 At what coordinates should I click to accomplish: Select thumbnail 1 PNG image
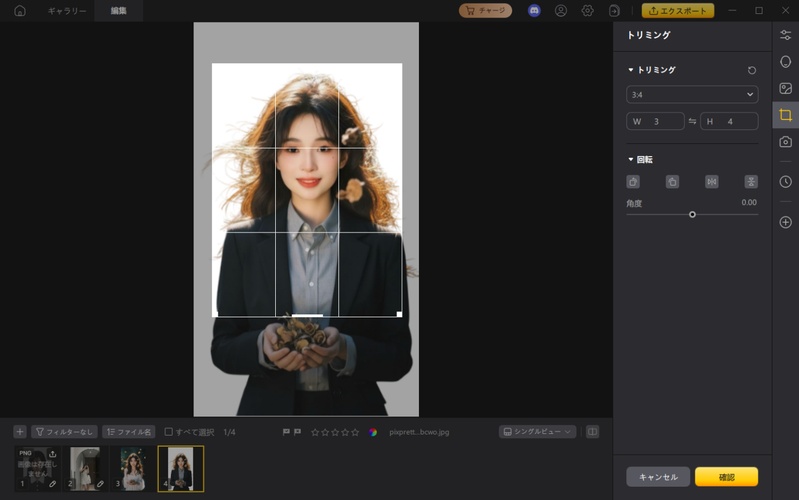(37, 469)
